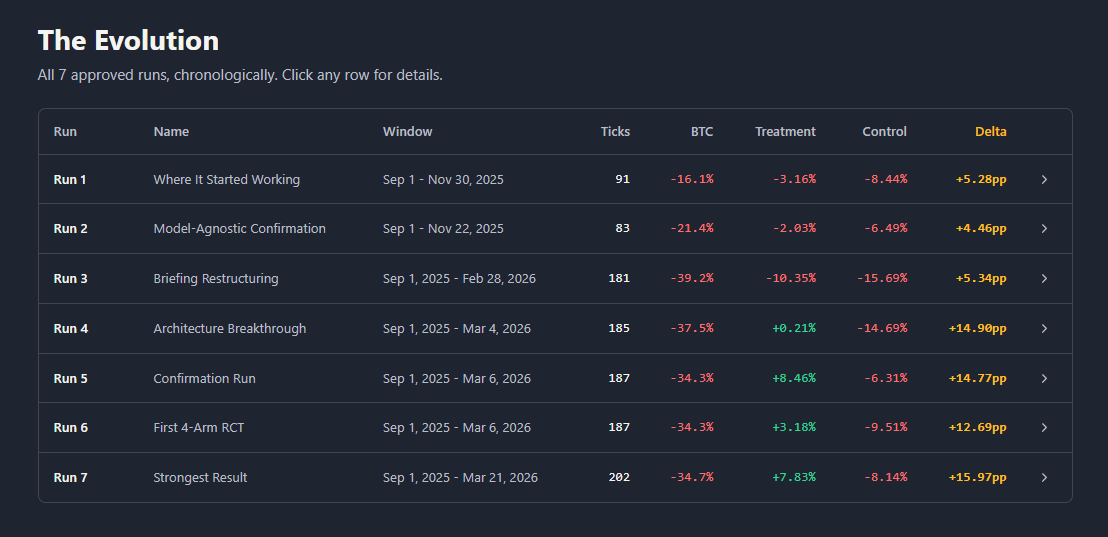Click the Run 5 row label
This screenshot has width=1108, height=537.
click(71, 379)
